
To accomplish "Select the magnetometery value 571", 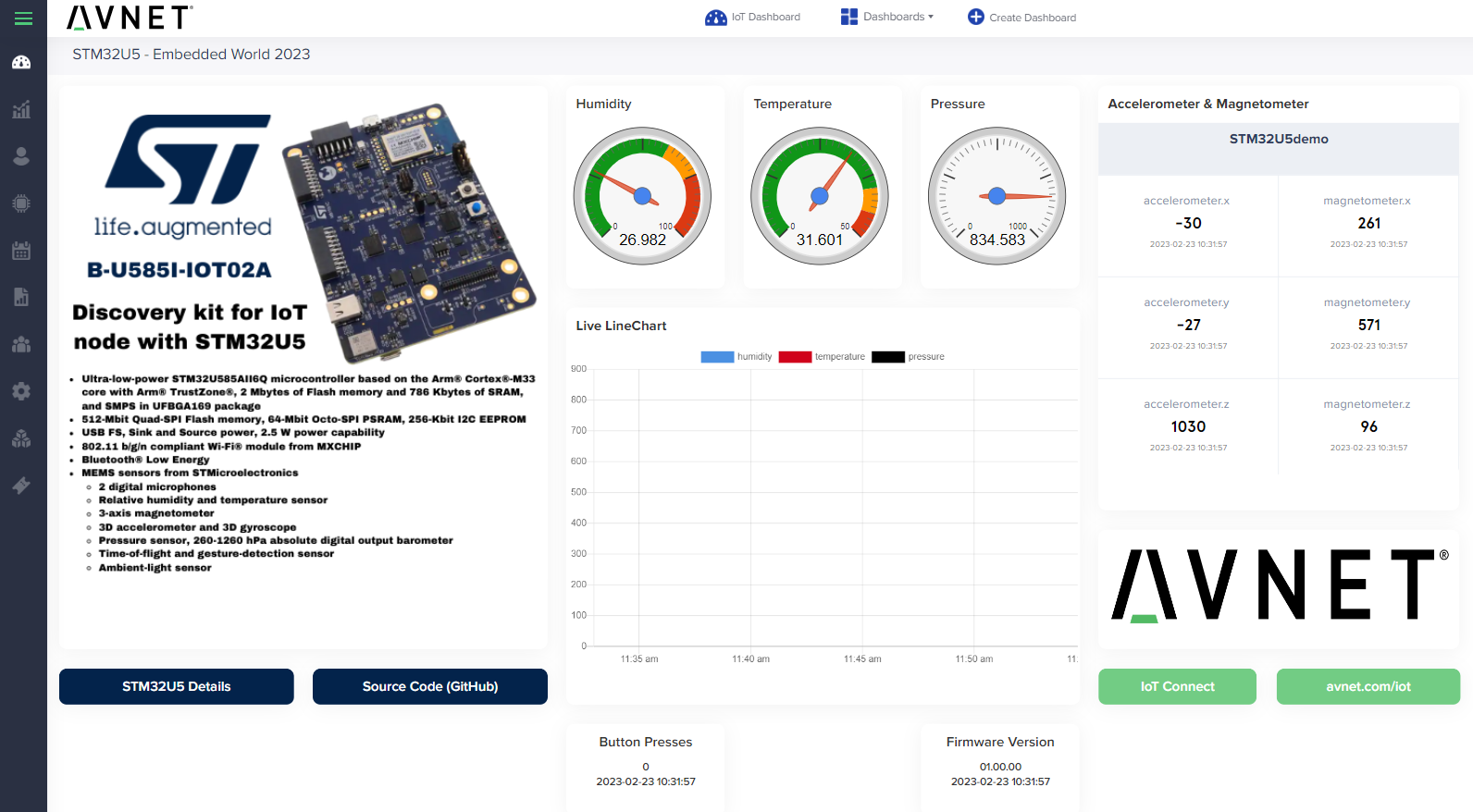I will [x=1369, y=325].
